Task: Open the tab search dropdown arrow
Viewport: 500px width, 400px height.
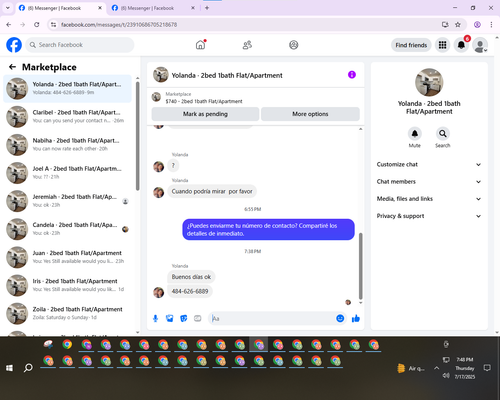Action: pos(7,8)
